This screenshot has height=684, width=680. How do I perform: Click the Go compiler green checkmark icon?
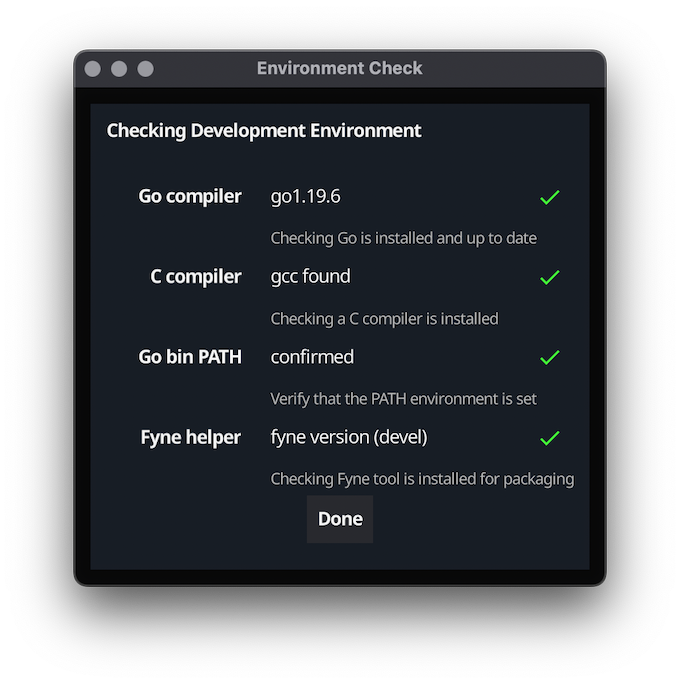click(x=550, y=197)
